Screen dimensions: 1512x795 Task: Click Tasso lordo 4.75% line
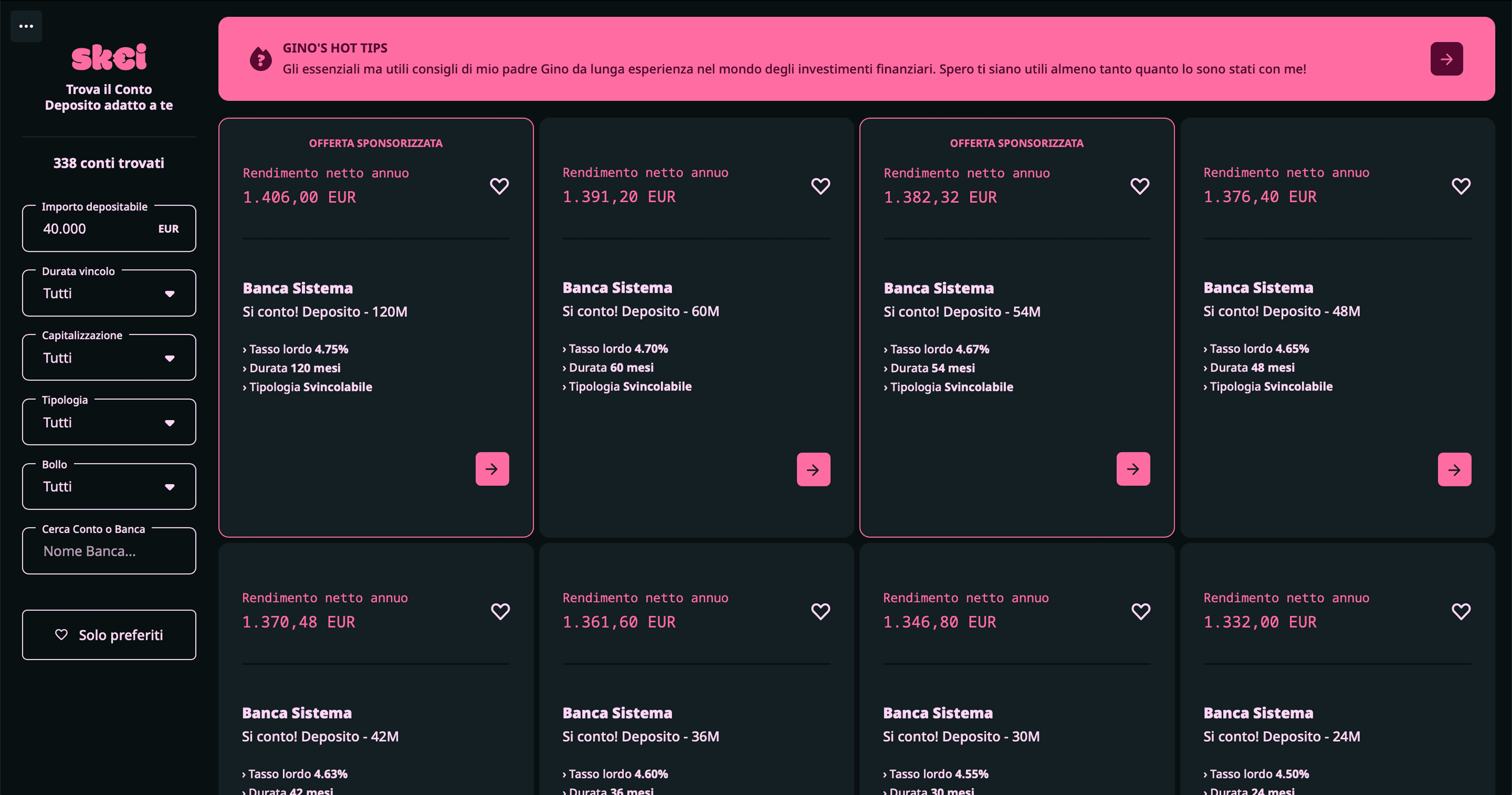[295, 349]
